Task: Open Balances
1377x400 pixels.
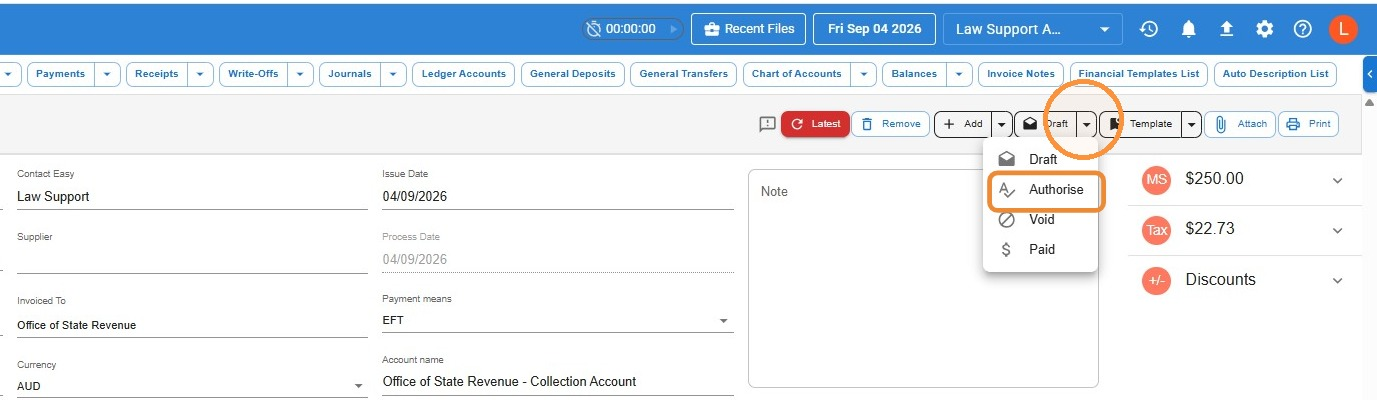Action: 915,74
